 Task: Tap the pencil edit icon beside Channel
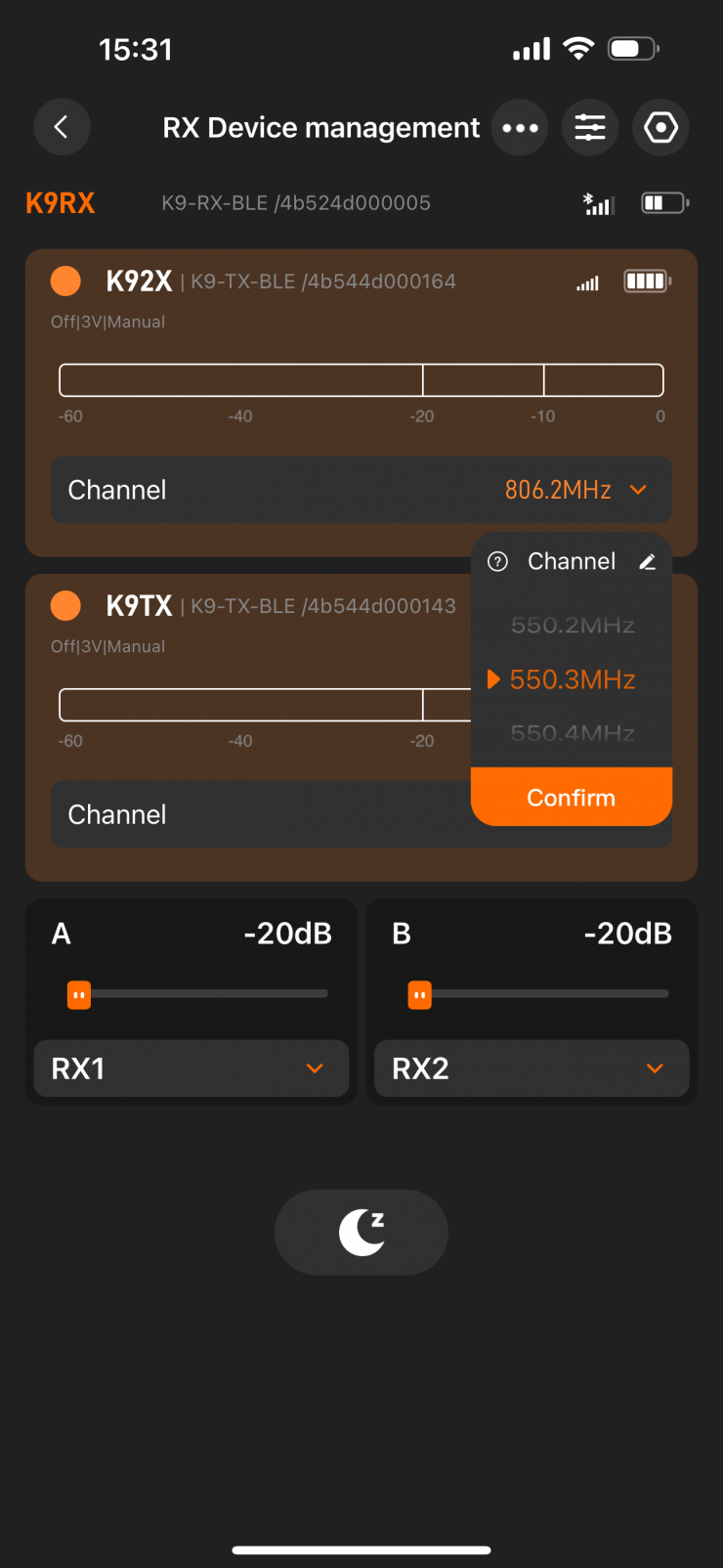(647, 562)
